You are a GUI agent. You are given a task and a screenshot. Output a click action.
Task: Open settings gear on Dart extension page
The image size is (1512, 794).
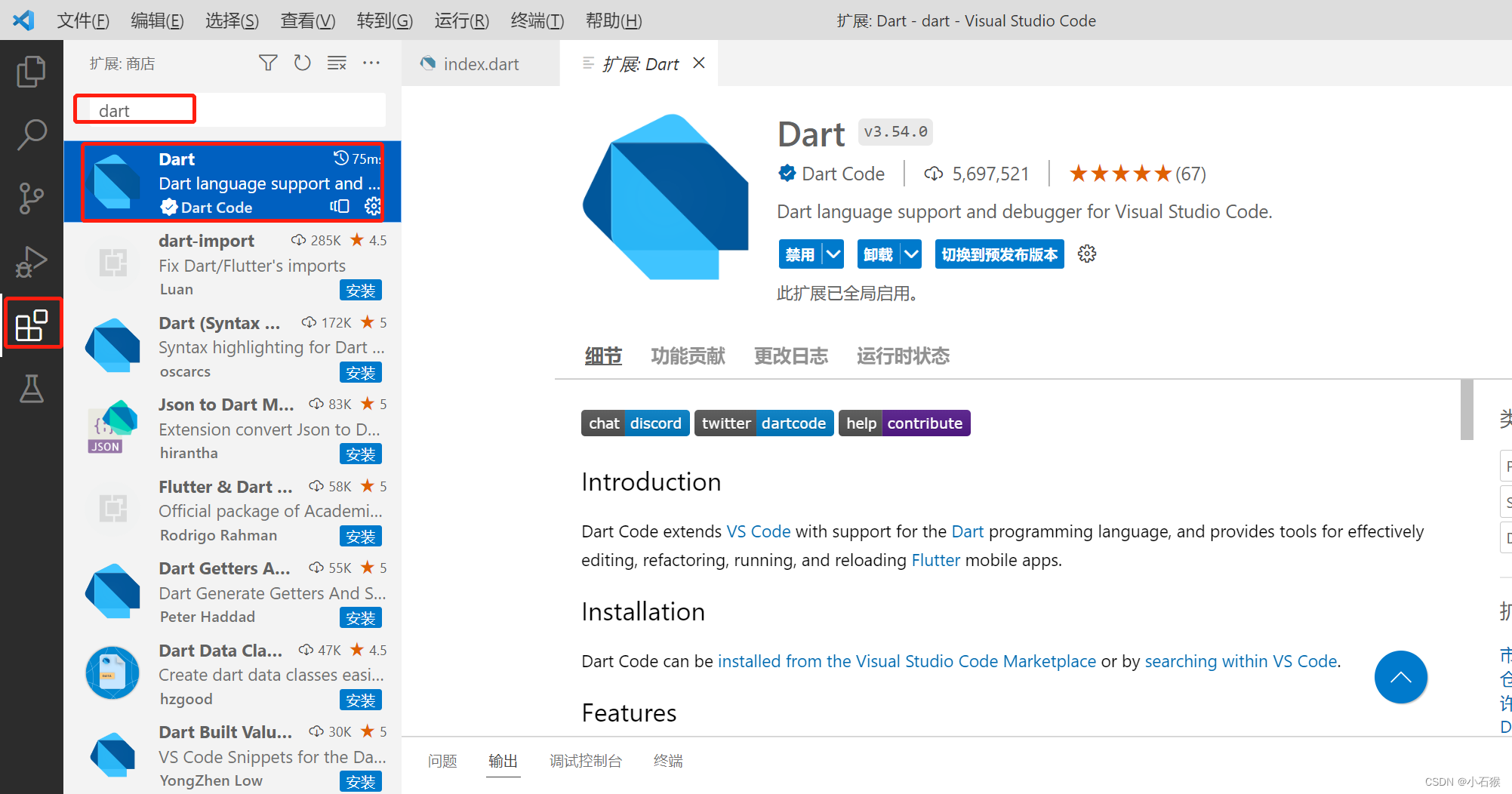pyautogui.click(x=1087, y=254)
